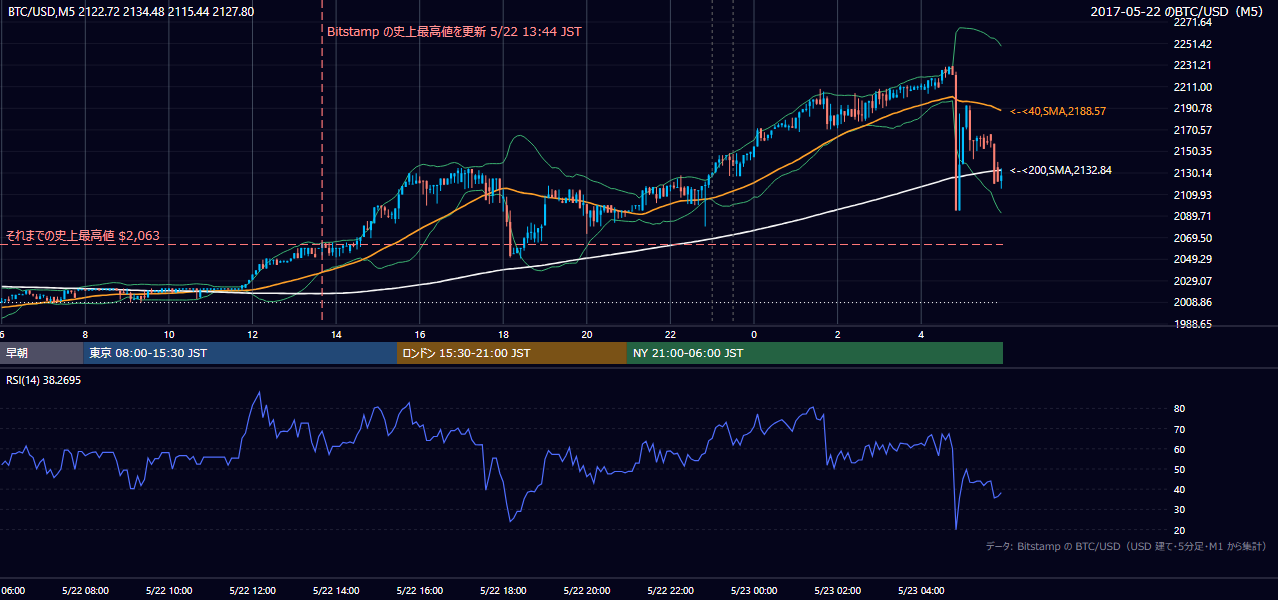
Task: Click the RSI scale value 50
Action: click(x=1179, y=470)
